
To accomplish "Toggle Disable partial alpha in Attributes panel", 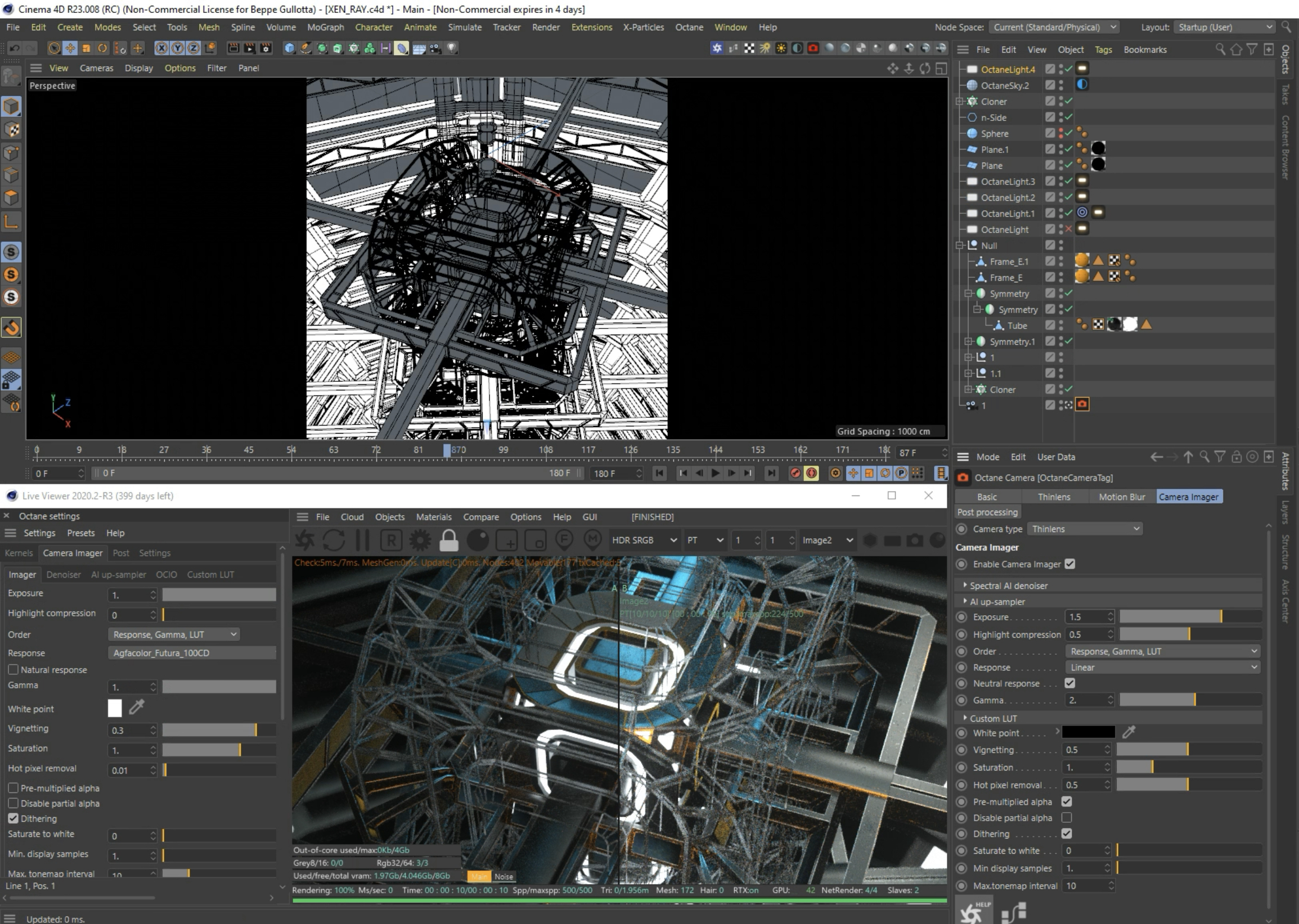I will pyautogui.click(x=1067, y=818).
